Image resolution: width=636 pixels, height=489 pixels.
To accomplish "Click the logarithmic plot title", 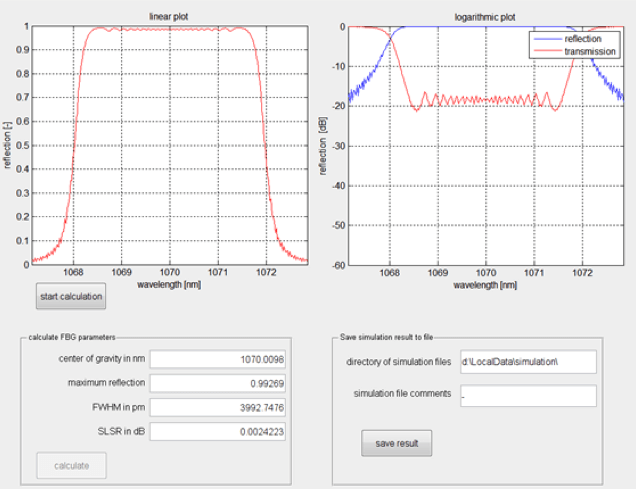I will [485, 18].
